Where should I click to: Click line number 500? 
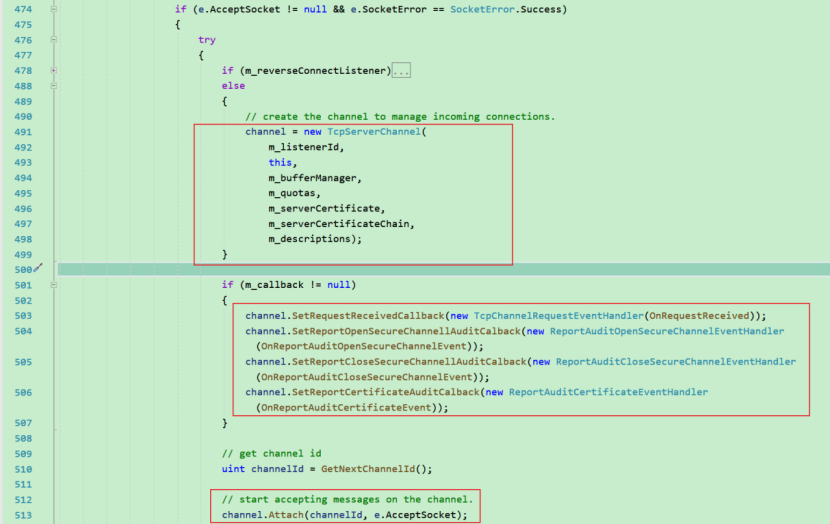coord(23,269)
